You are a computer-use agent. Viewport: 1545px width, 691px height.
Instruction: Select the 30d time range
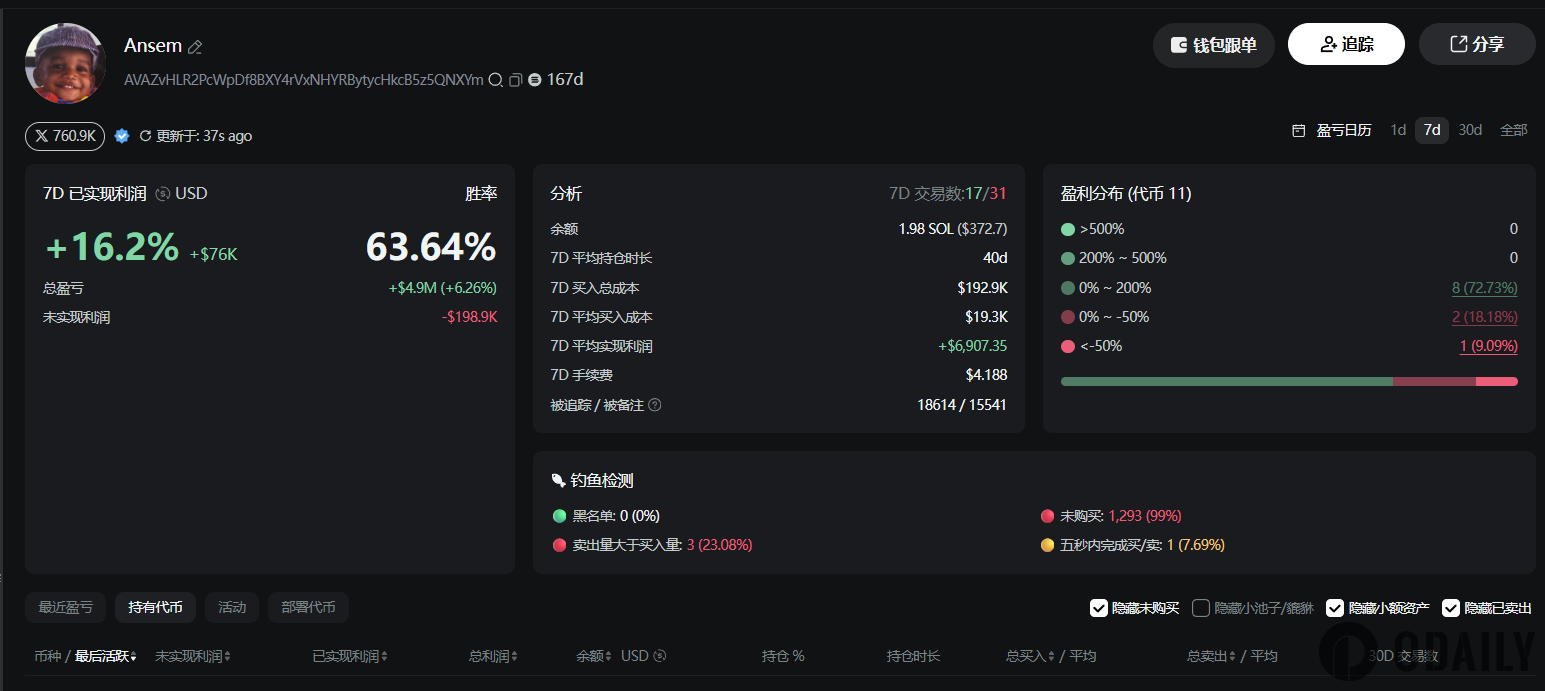pyautogui.click(x=1470, y=130)
